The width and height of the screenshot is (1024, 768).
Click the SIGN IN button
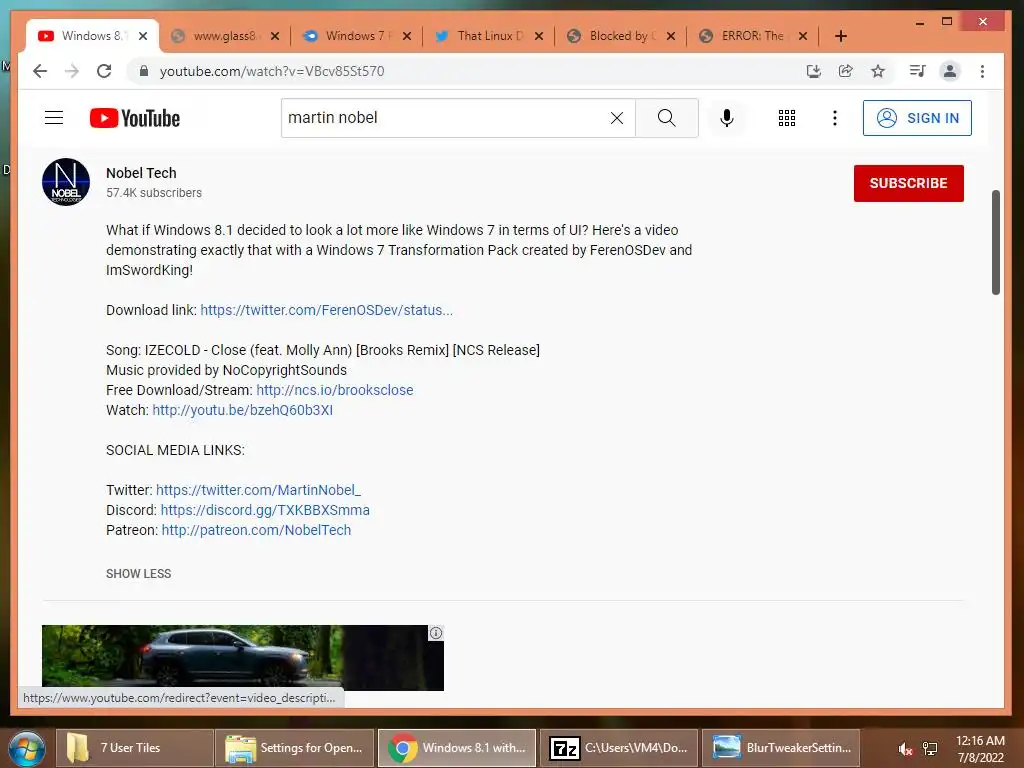(x=917, y=118)
